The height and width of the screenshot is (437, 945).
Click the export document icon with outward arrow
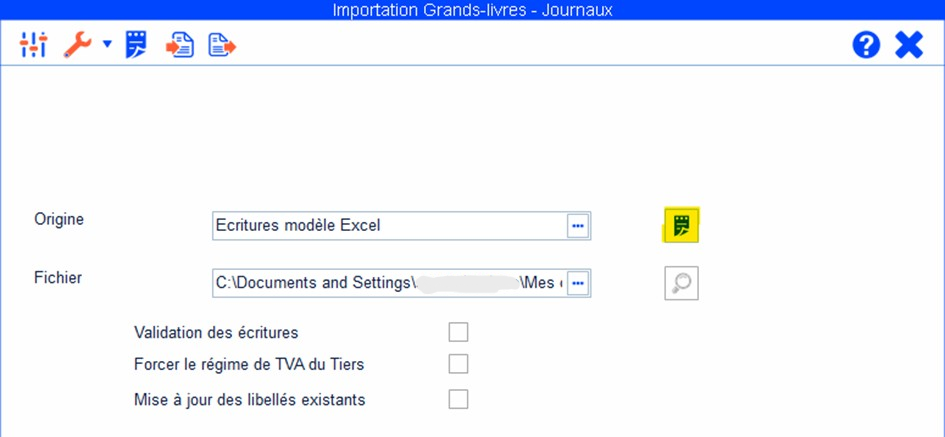[222, 45]
